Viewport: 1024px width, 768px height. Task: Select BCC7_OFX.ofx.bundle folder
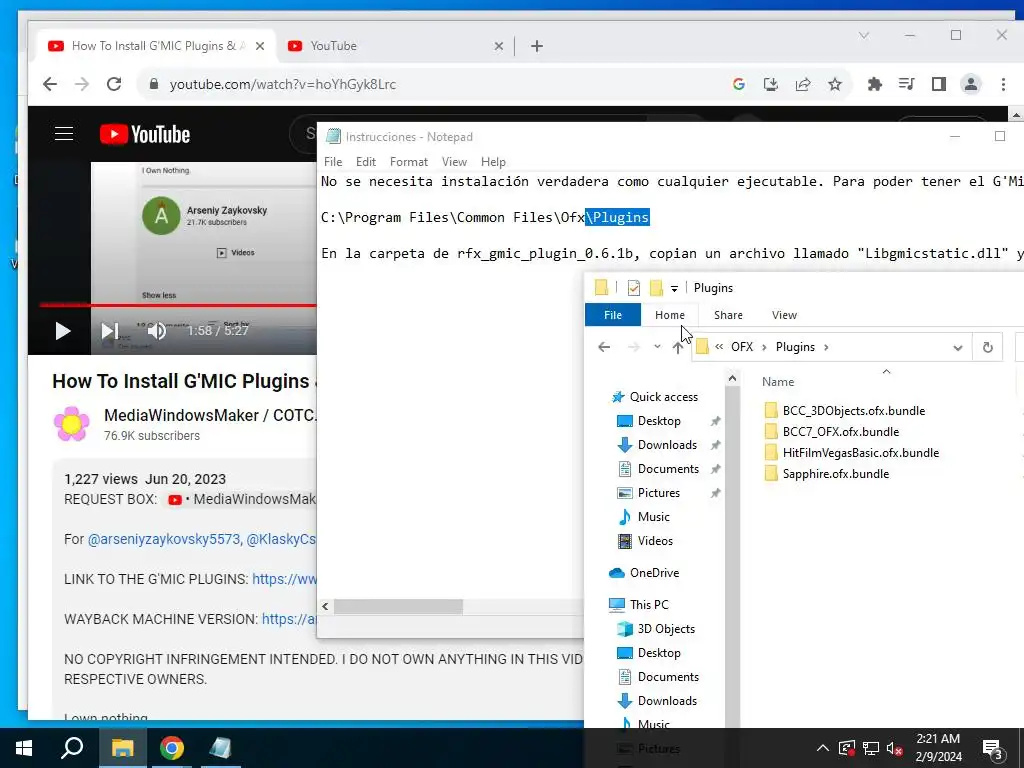[840, 432]
